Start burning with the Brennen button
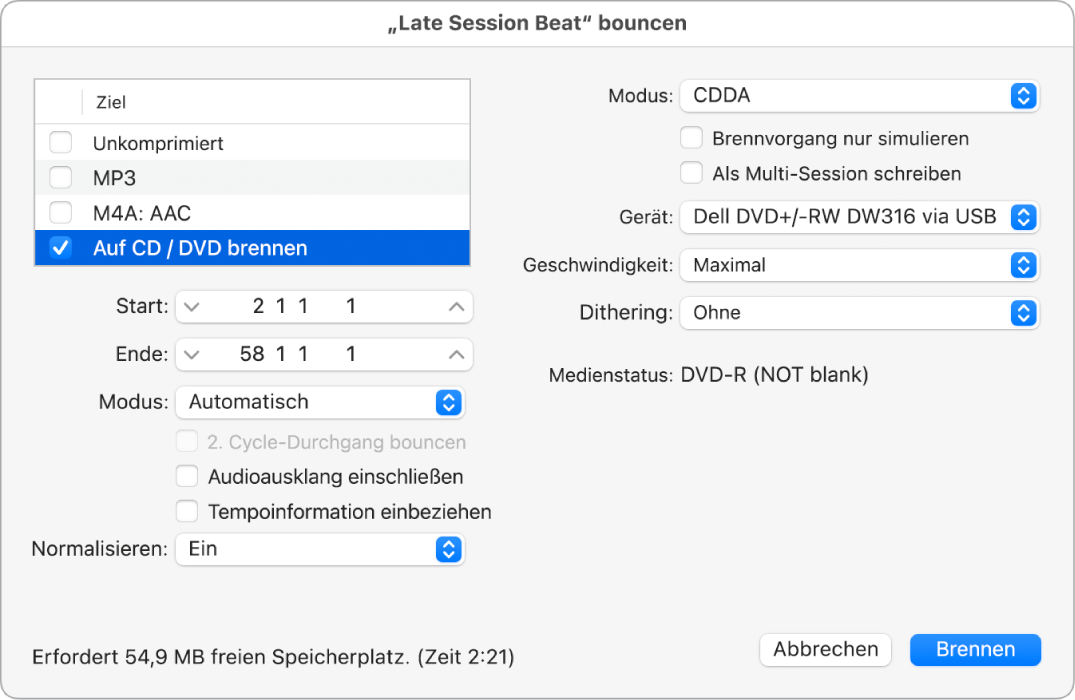 [975, 649]
